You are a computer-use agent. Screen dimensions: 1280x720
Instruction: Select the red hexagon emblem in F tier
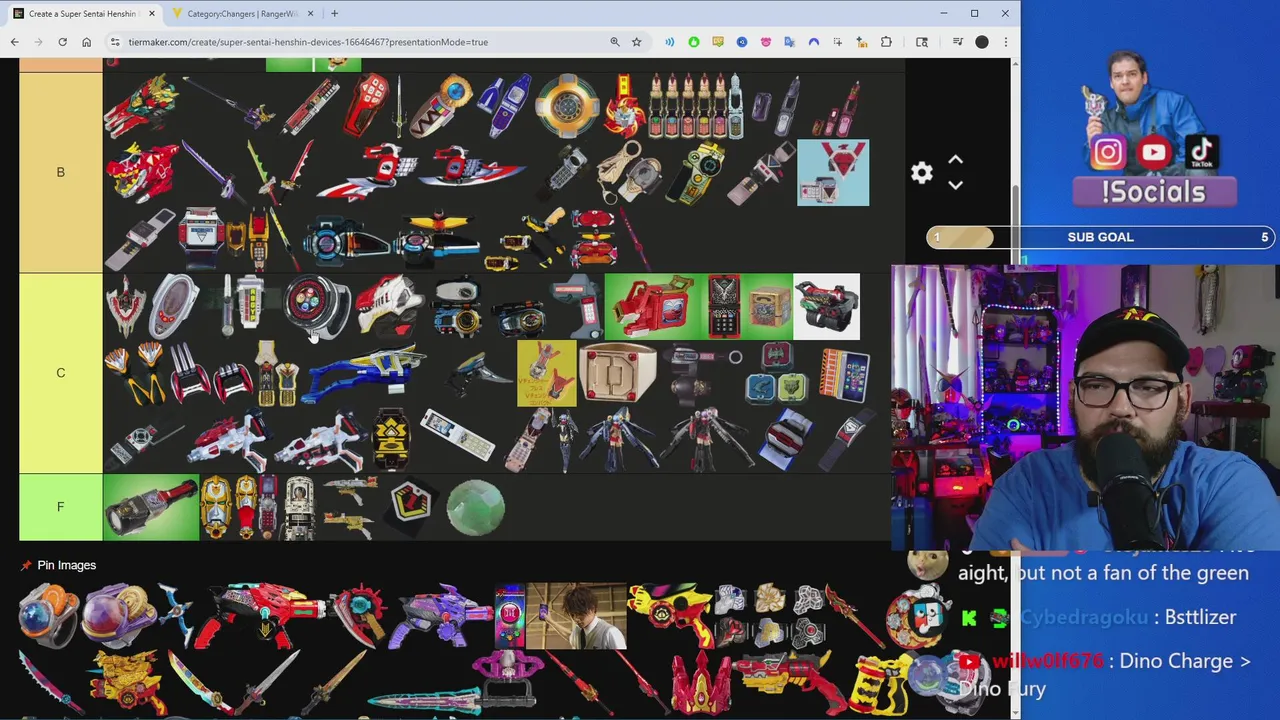(410, 504)
